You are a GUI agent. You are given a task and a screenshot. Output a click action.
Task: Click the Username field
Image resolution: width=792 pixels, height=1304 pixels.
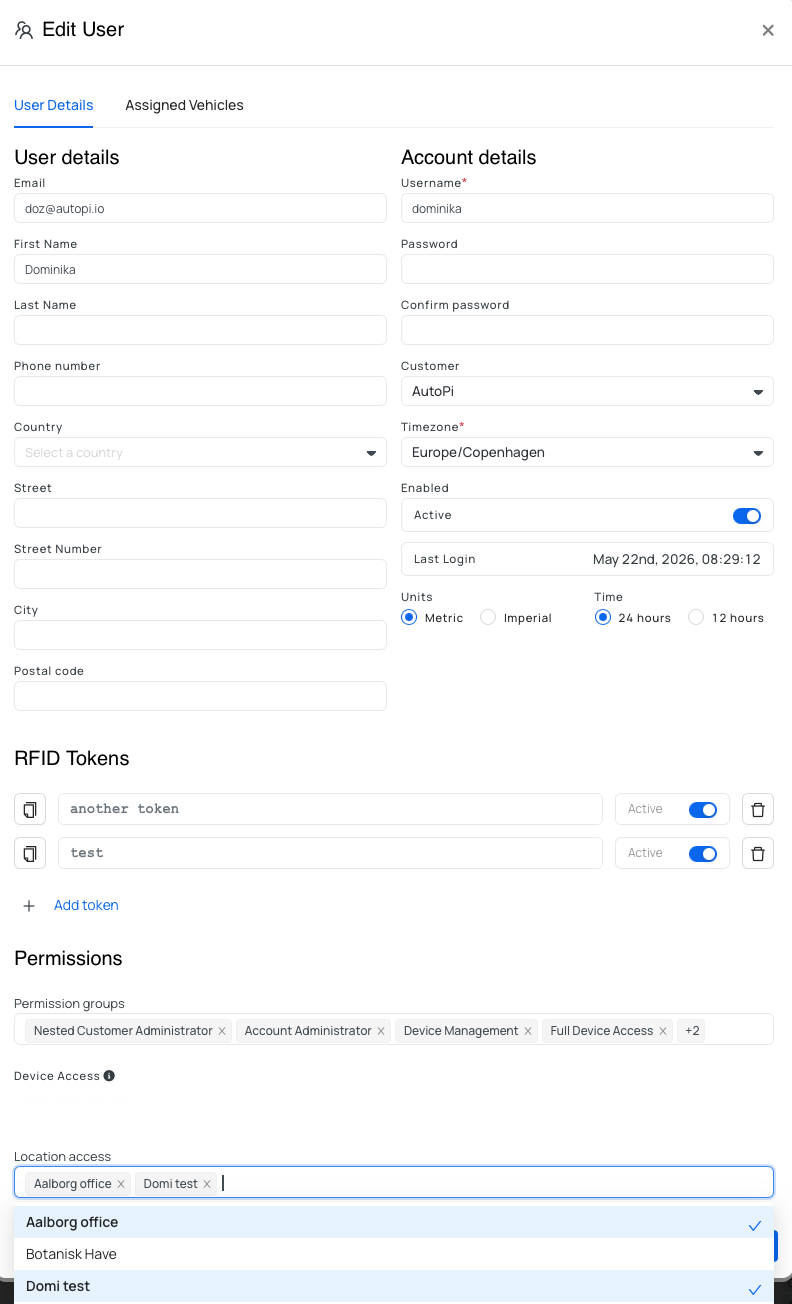[x=587, y=209]
